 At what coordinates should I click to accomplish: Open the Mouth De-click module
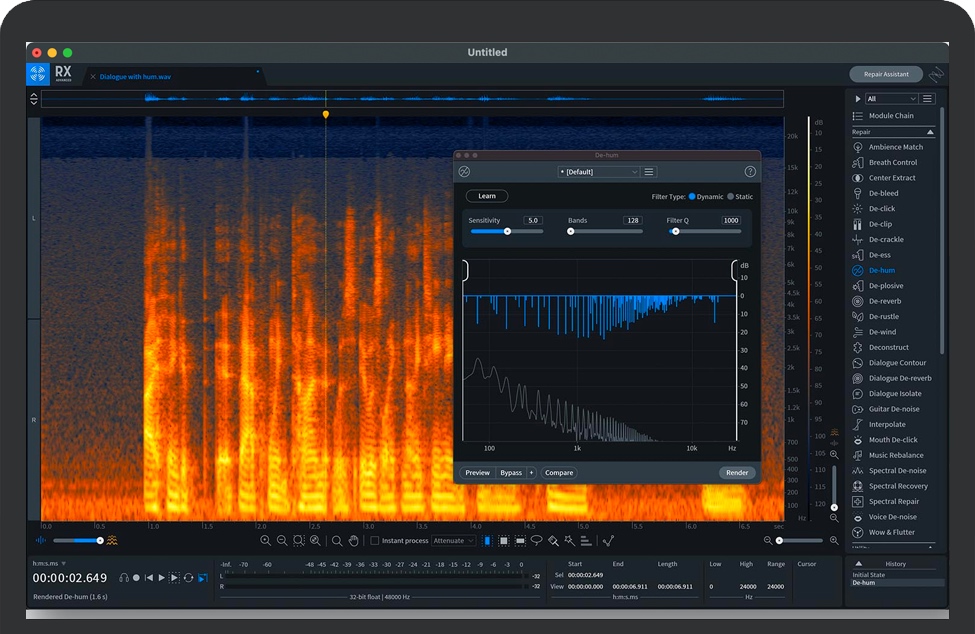[892, 440]
